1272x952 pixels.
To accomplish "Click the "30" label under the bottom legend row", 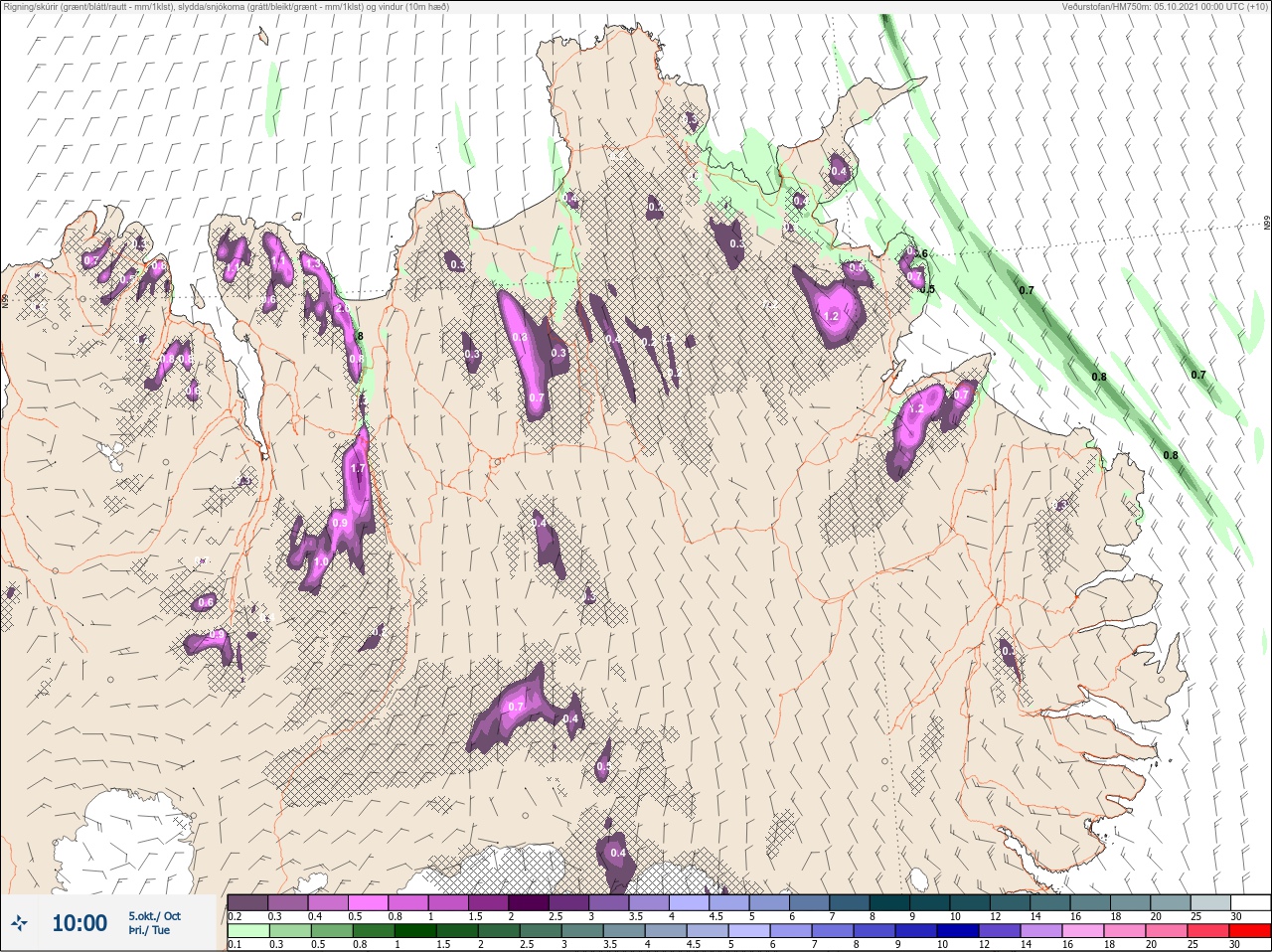I will (x=1236, y=945).
